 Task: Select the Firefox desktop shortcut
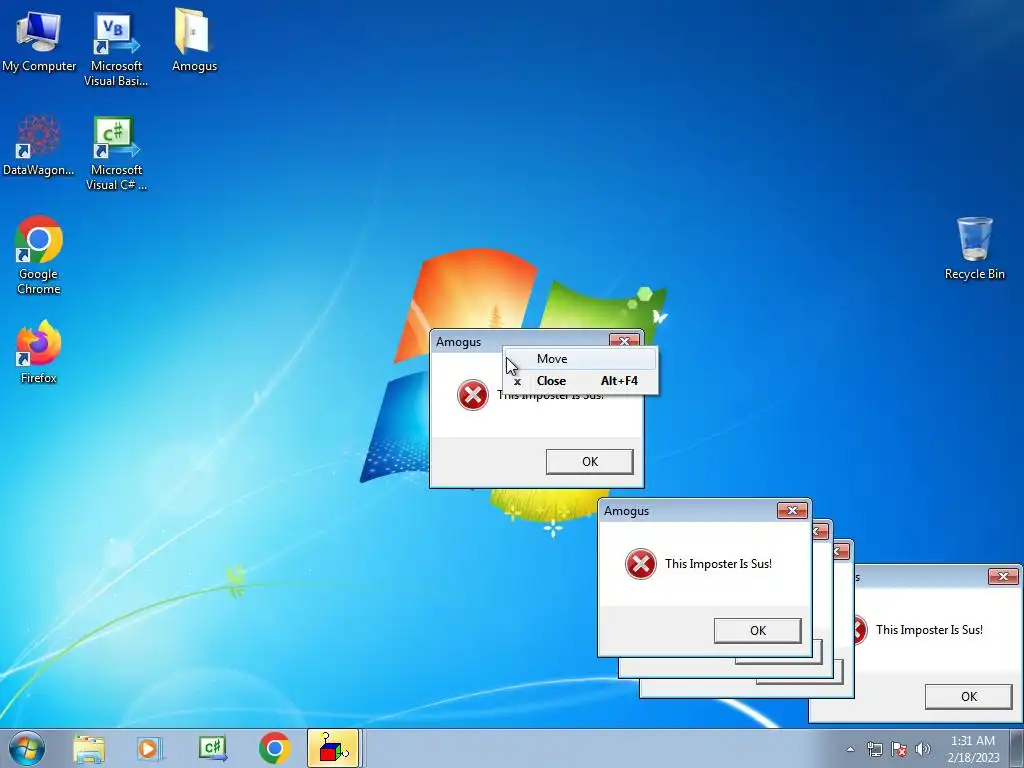39,351
